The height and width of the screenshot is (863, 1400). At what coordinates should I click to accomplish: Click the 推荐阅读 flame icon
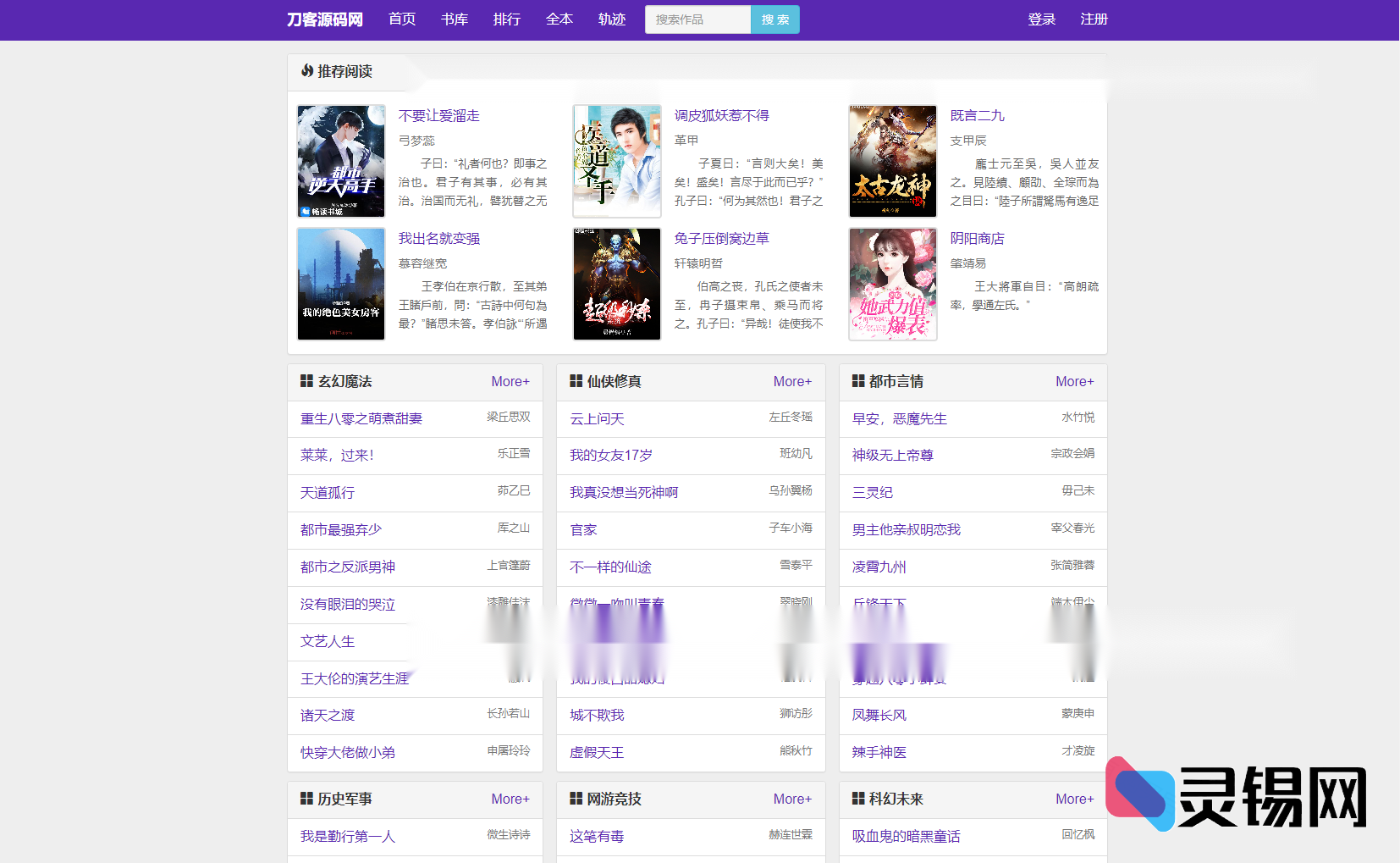[306, 73]
